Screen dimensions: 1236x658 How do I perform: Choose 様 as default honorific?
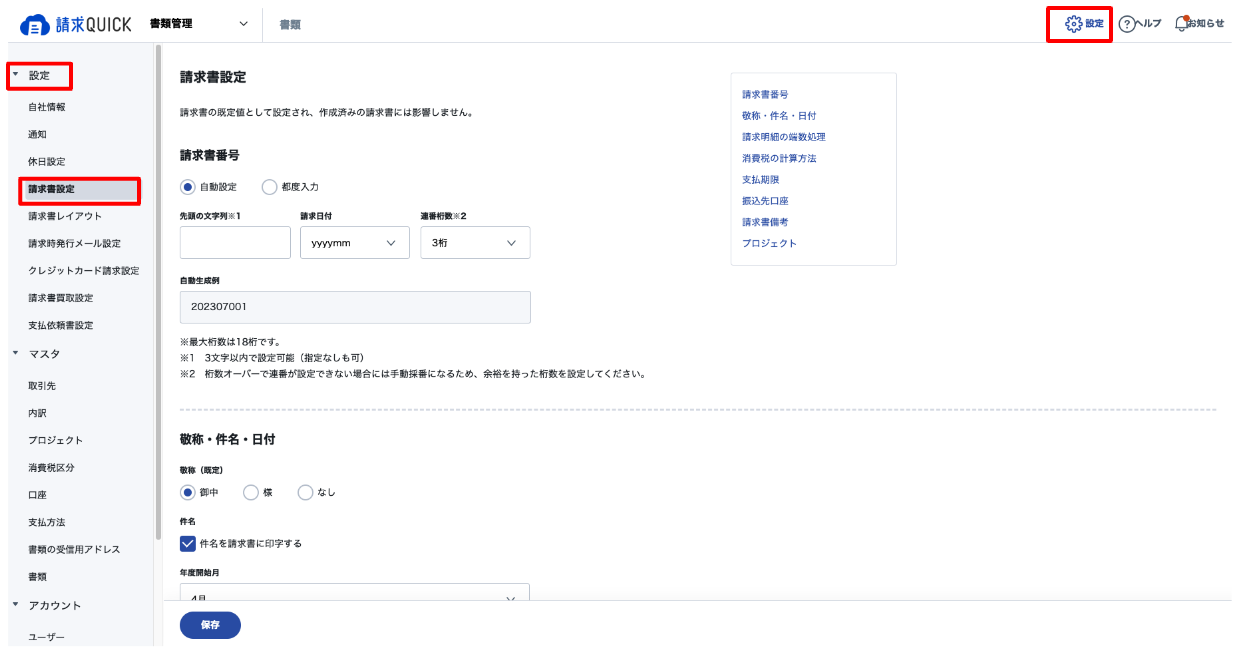[251, 492]
